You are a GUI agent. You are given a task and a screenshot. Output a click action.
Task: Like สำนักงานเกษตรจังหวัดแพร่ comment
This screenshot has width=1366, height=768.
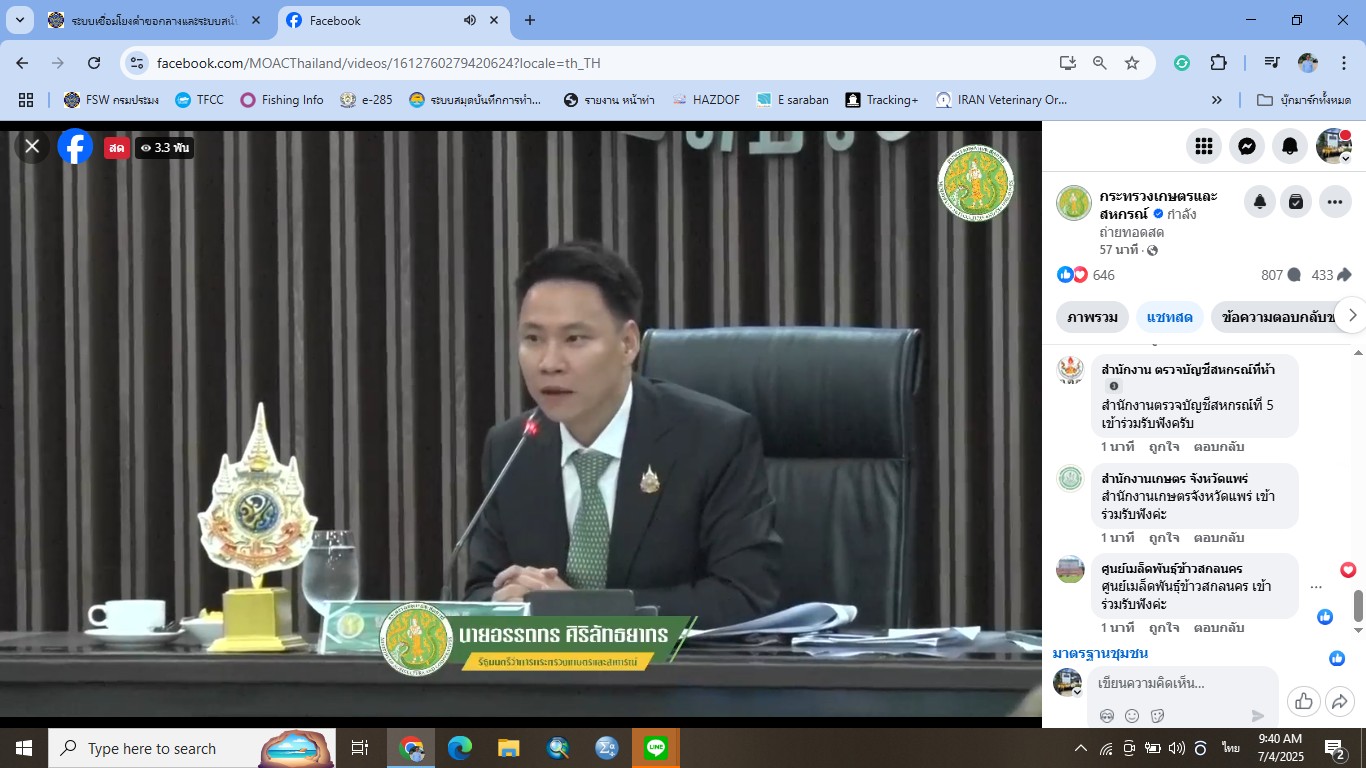coord(1163,537)
